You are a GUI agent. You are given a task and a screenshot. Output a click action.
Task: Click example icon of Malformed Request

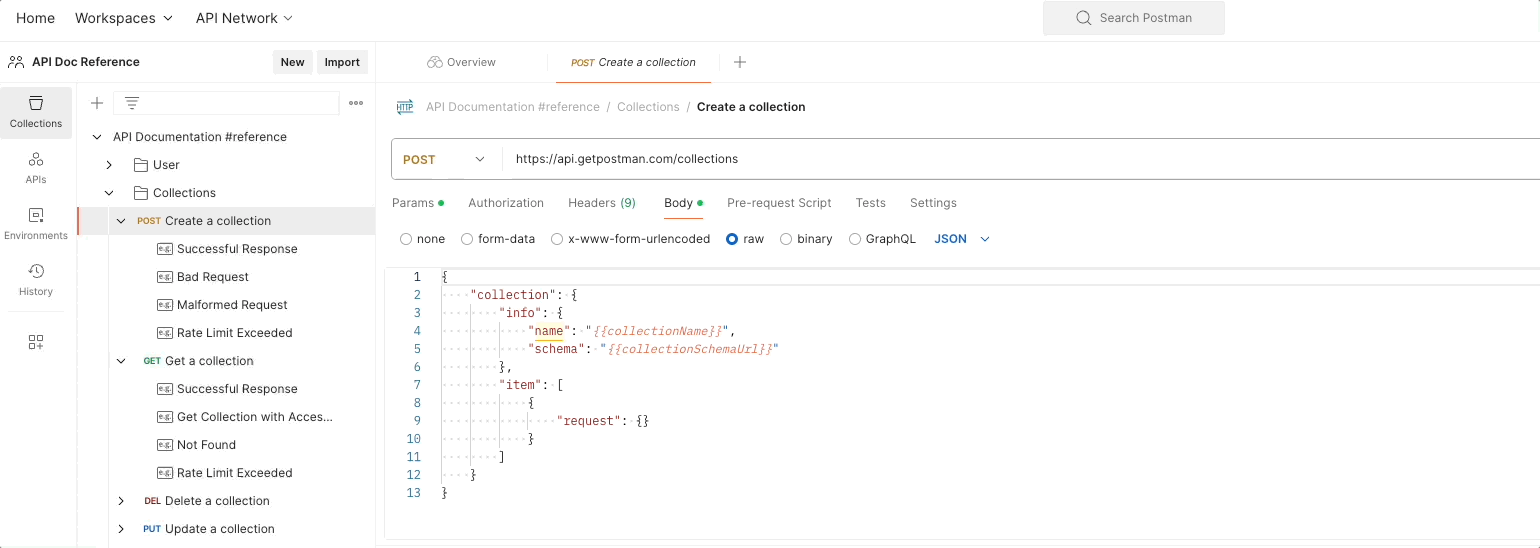coord(165,305)
